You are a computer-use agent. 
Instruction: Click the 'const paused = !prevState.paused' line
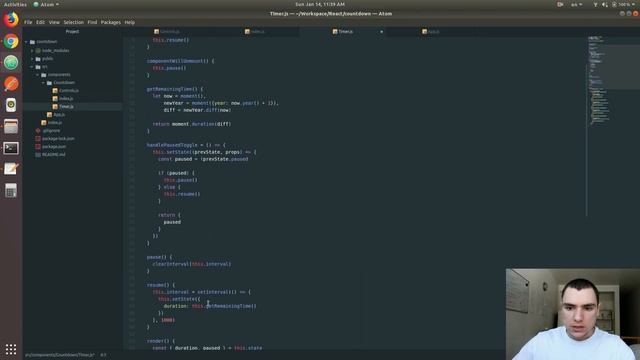(x=203, y=159)
